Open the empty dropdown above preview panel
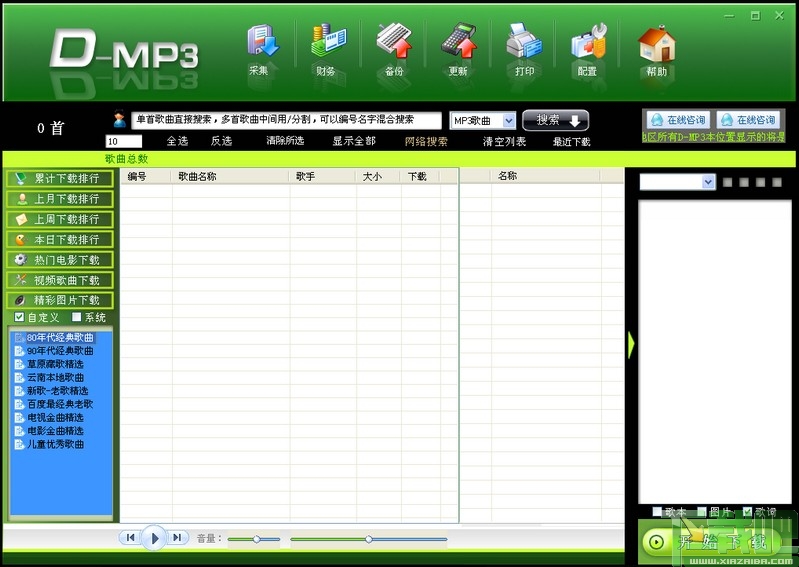Screen dimensions: 799x567 (x=678, y=182)
